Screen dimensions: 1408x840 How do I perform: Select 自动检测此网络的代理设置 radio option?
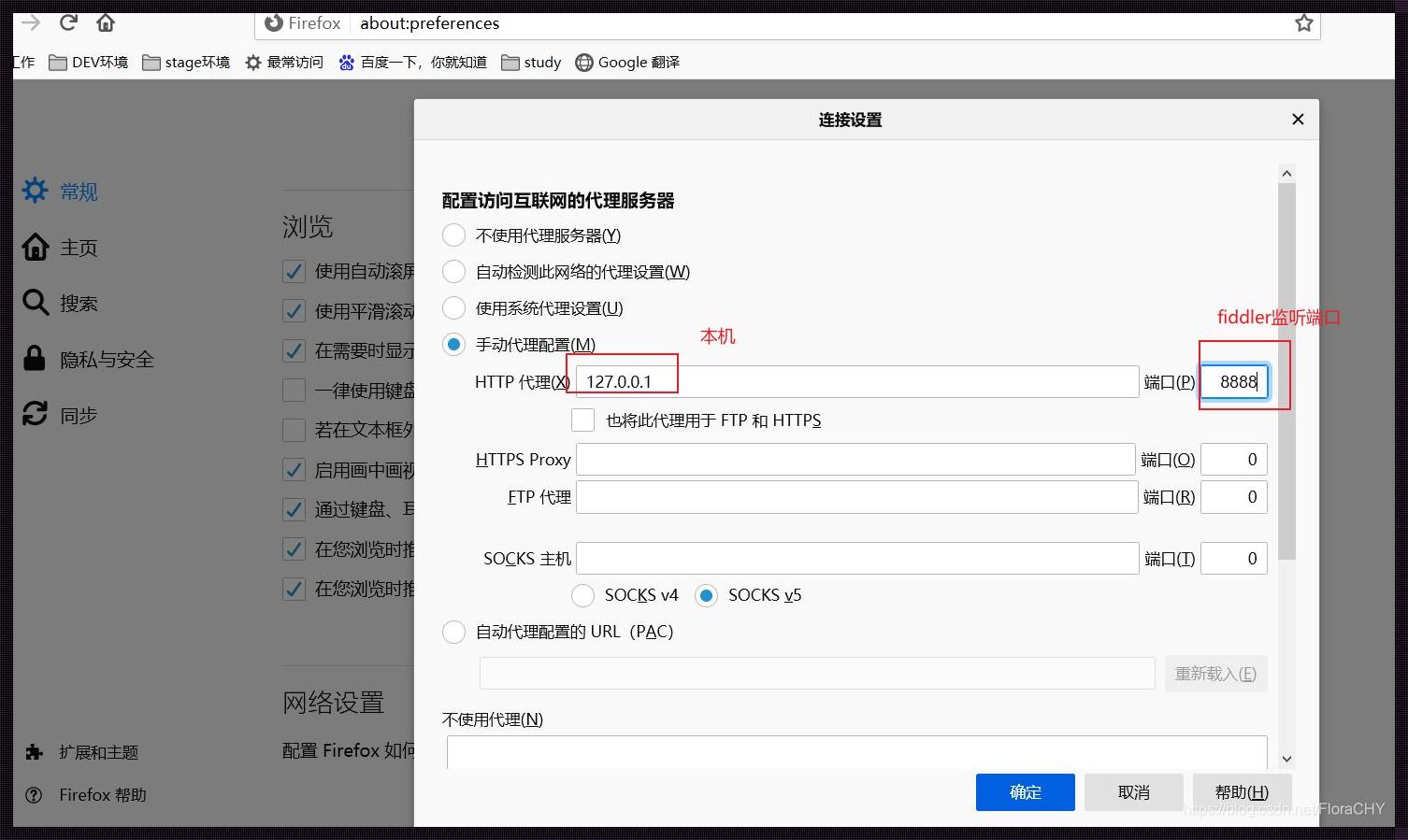tap(453, 272)
